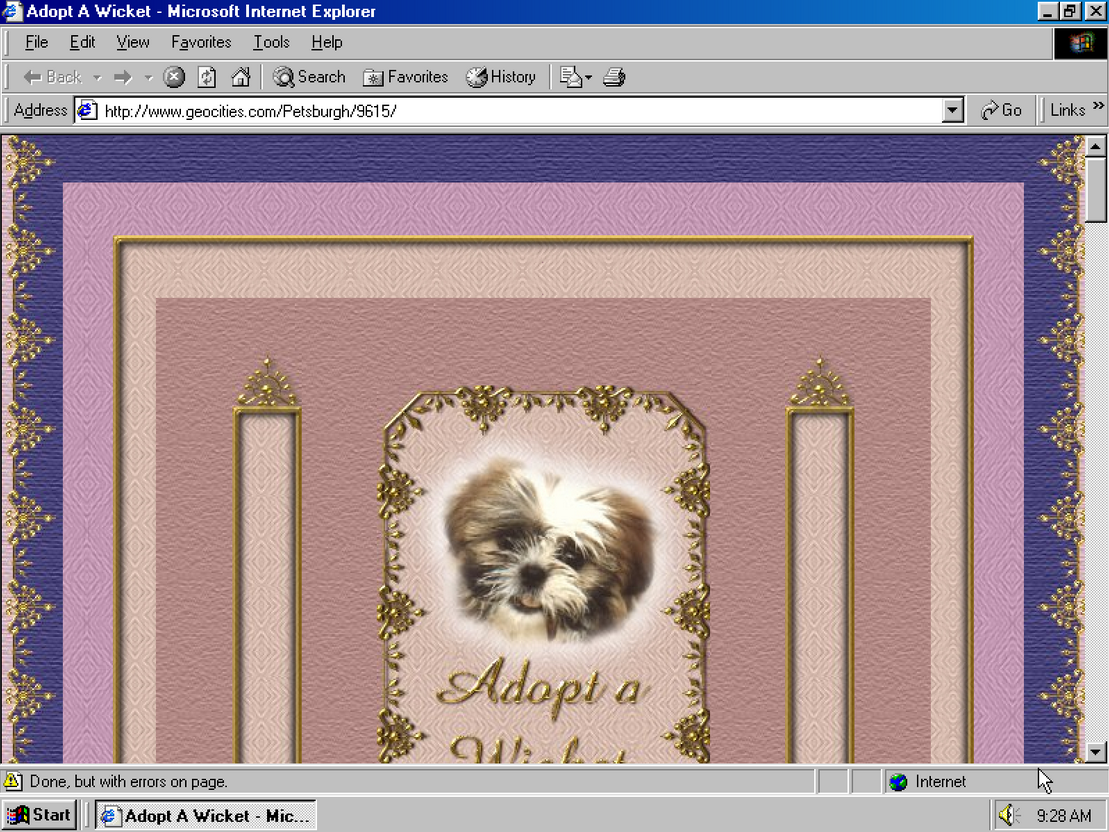Expand the Address bar dropdown list
This screenshot has width=1109, height=832.
click(x=952, y=110)
